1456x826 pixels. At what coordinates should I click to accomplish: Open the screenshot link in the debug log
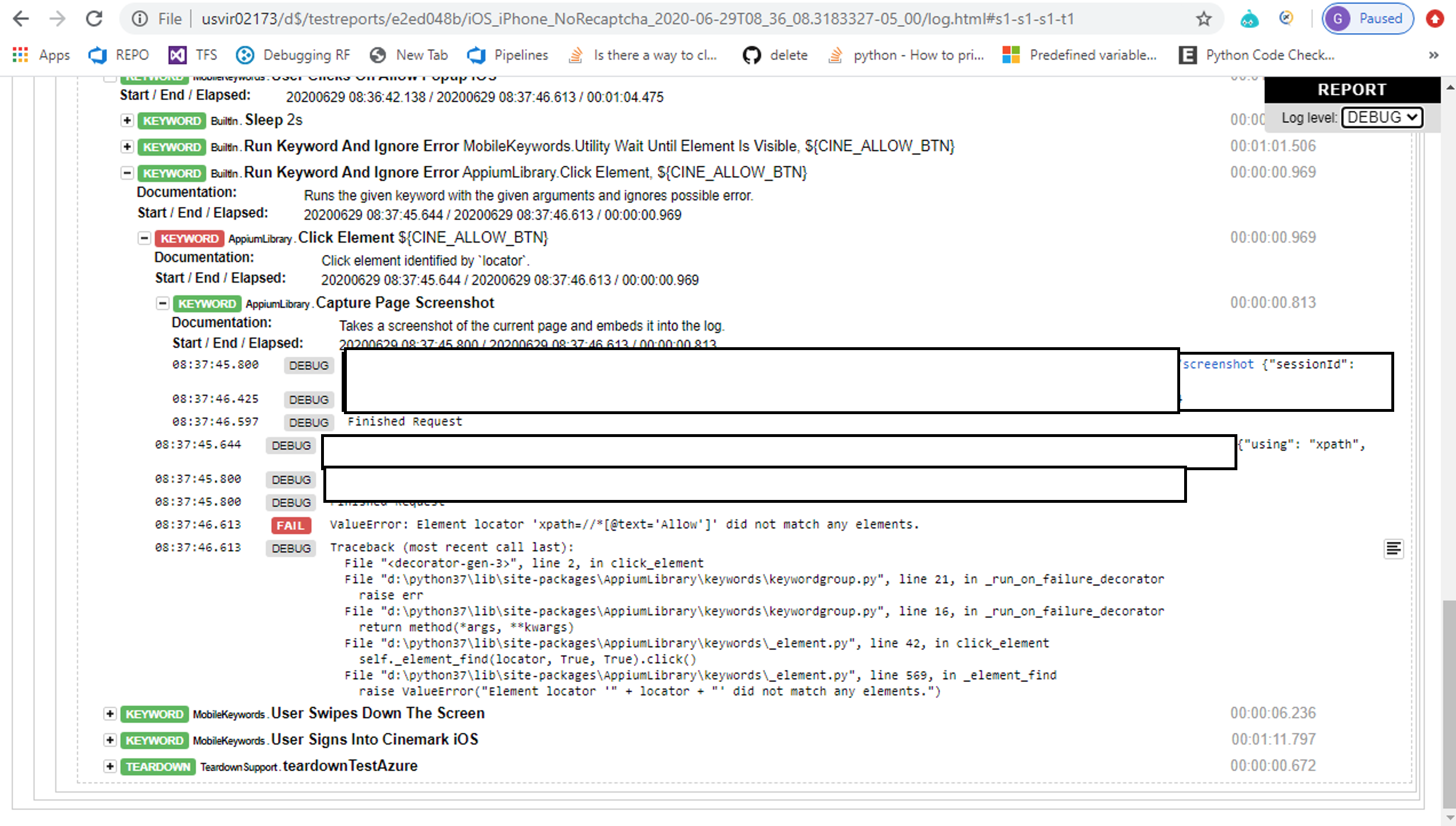(x=1217, y=364)
